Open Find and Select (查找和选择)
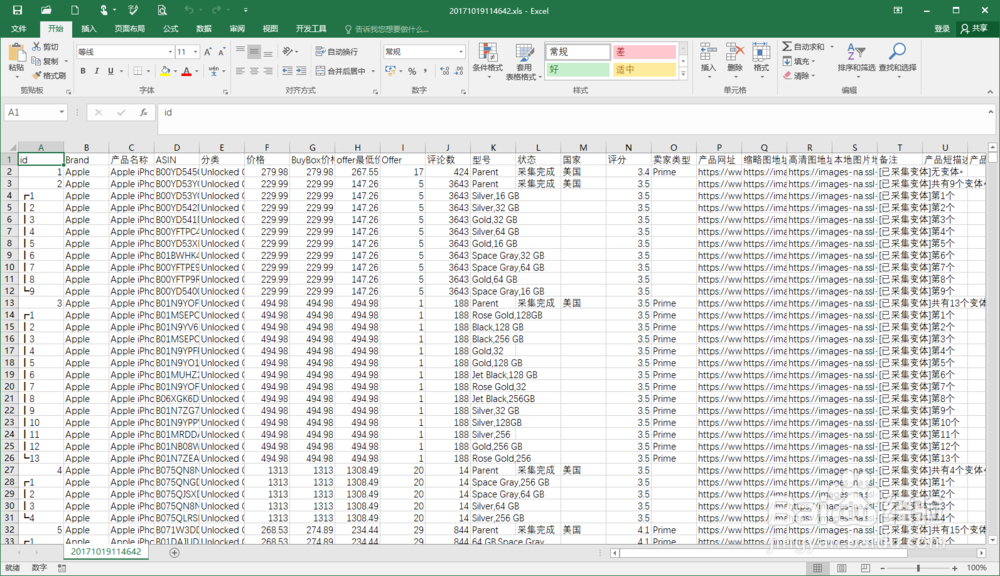The image size is (1000, 576). [897, 59]
